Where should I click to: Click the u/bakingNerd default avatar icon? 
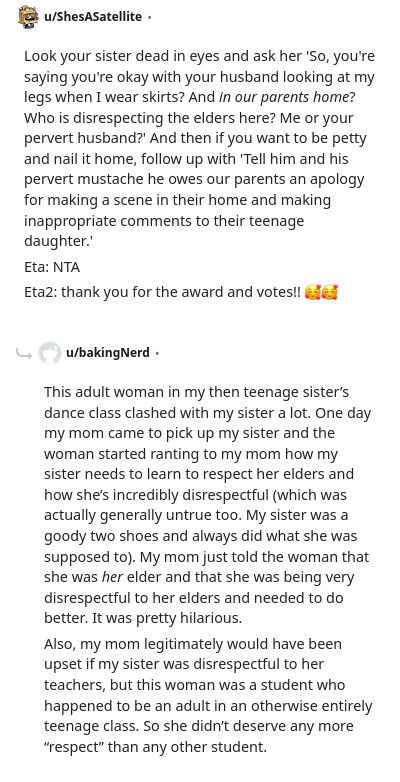[50, 353]
